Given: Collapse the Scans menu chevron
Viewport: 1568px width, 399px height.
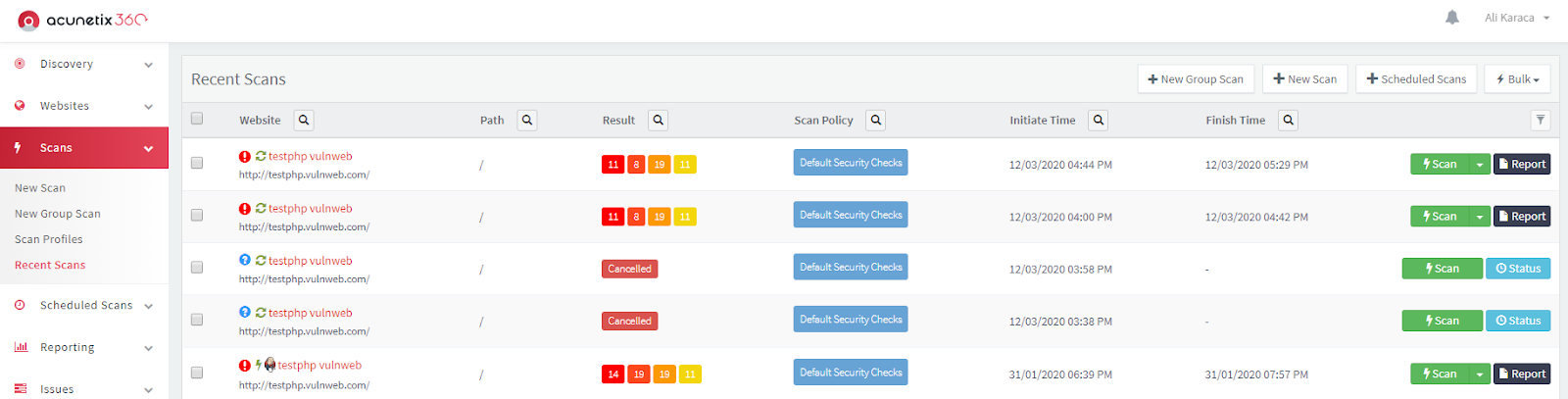Looking at the screenshot, I should pos(149,149).
